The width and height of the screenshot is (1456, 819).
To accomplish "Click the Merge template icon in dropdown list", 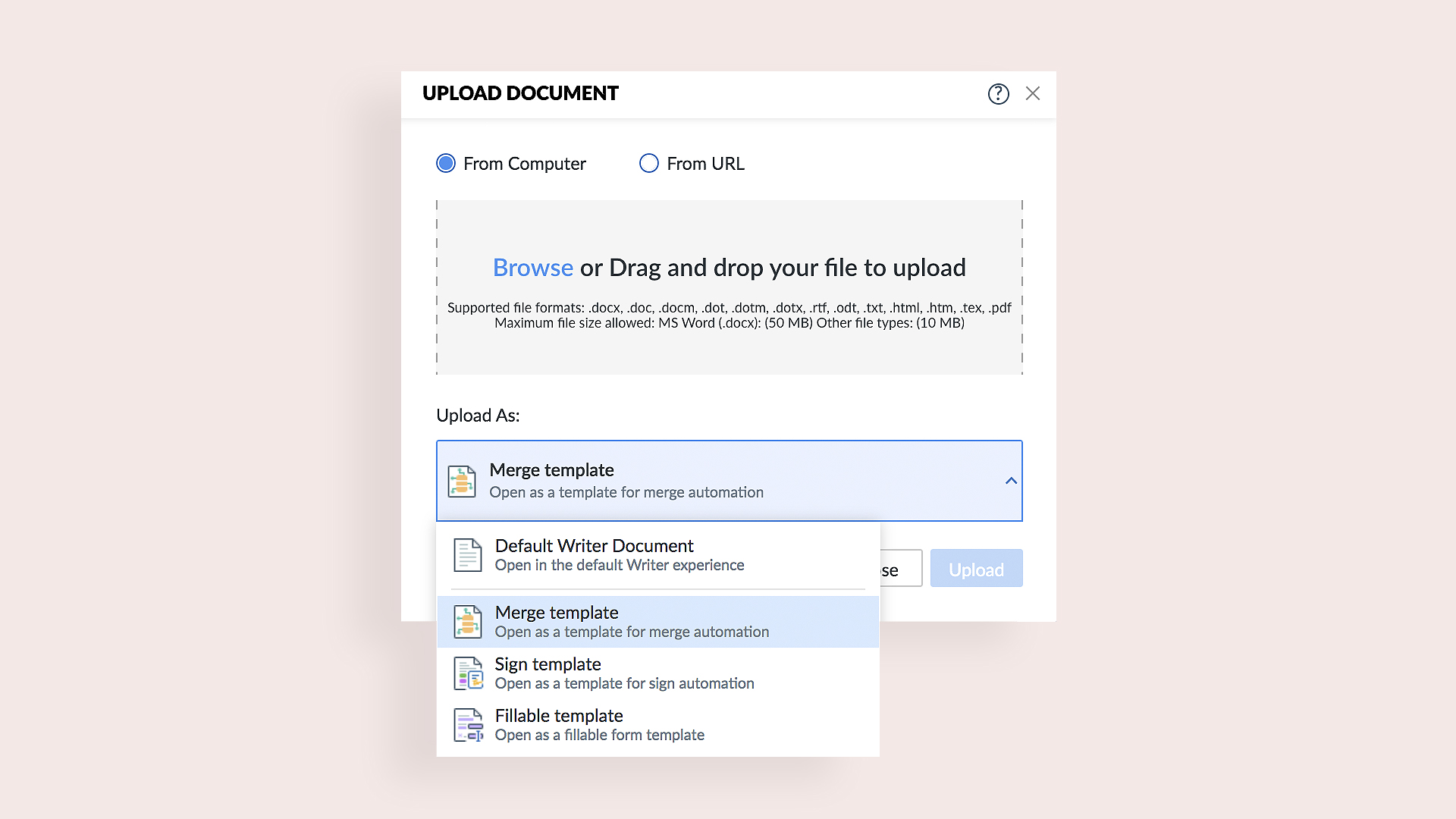I will point(467,622).
